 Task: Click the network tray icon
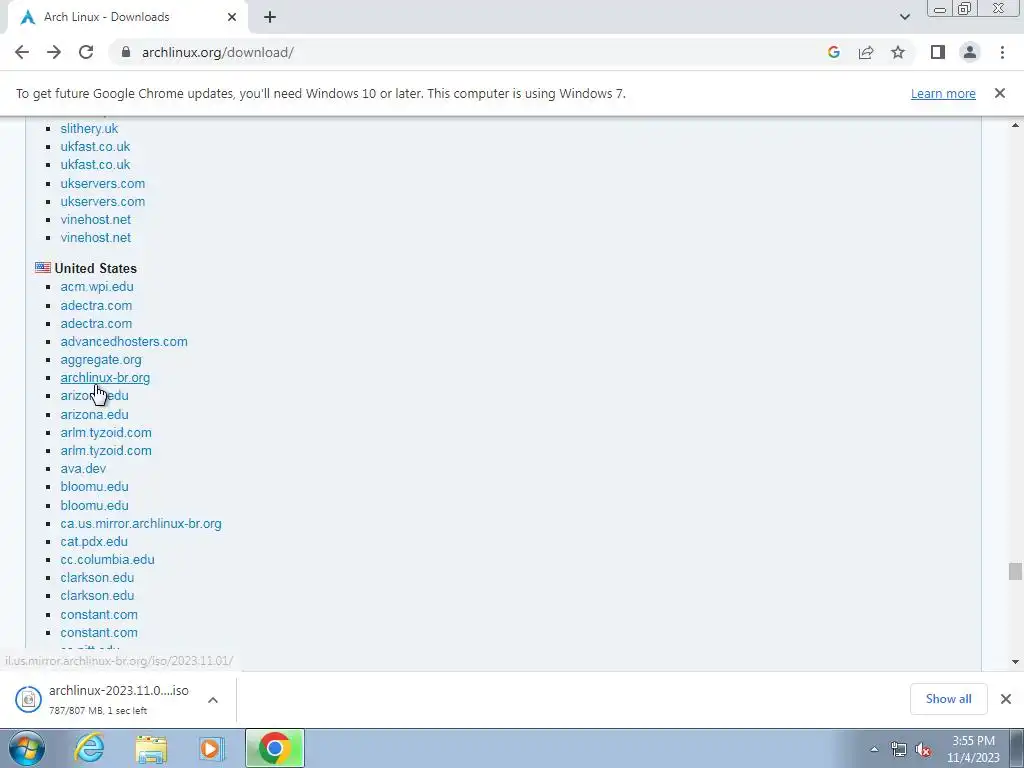[899, 750]
